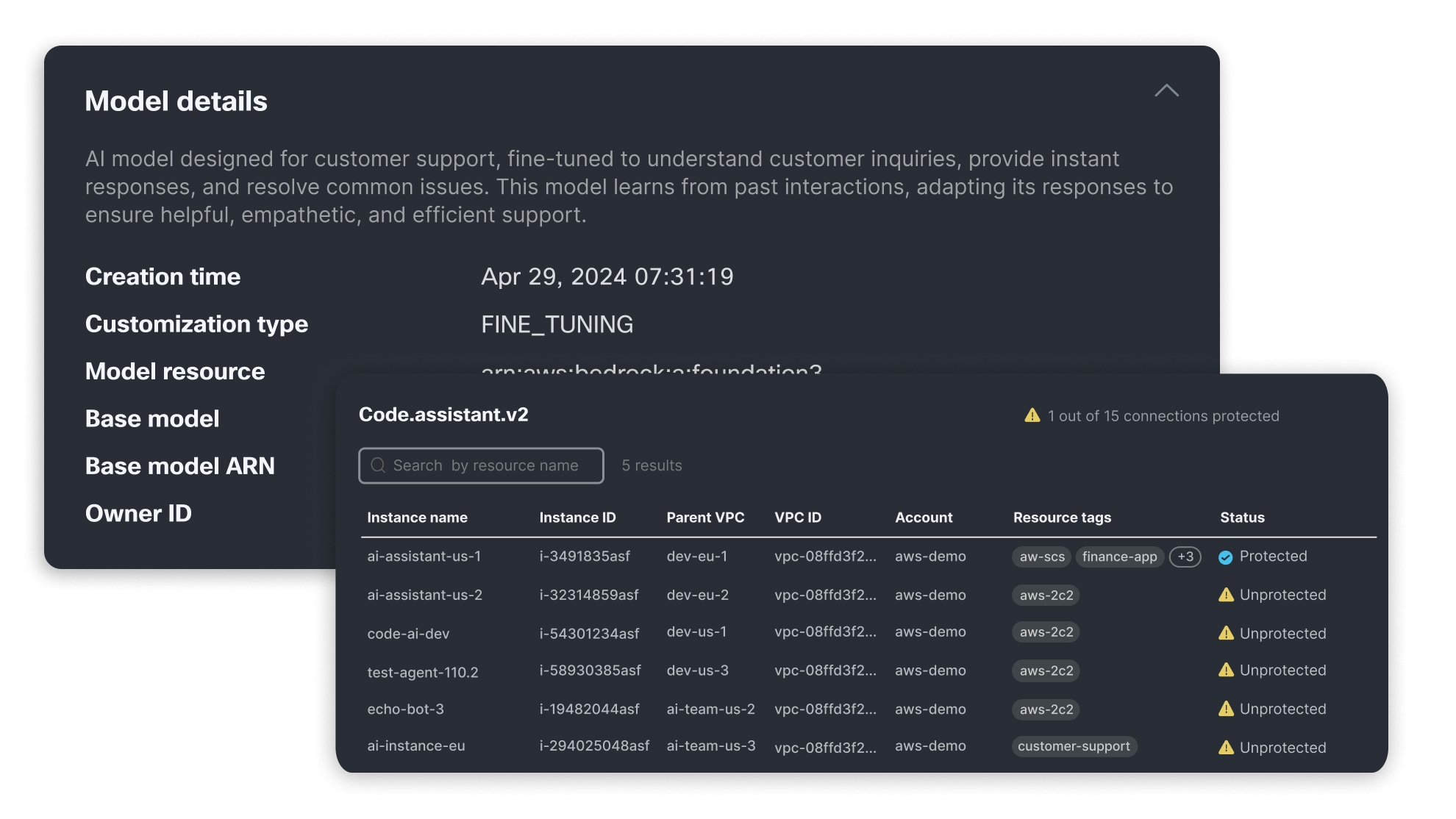The height and width of the screenshot is (819, 1456).
Task: Select the 'customer-support' tag on ai-instance-eu row
Action: coord(1074,746)
